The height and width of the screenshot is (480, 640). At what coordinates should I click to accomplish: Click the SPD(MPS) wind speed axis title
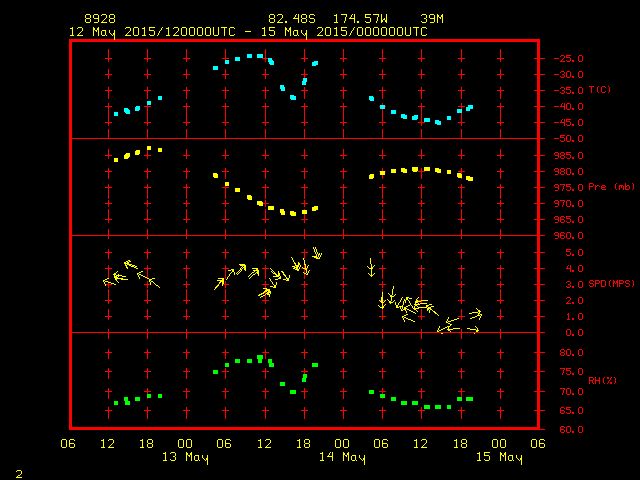(611, 284)
